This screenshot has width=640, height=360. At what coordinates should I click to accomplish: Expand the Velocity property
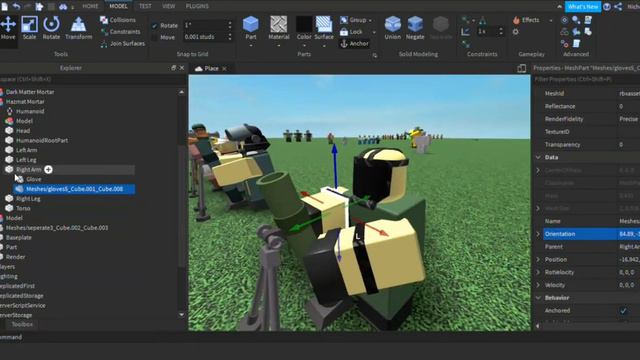[x=538, y=285]
